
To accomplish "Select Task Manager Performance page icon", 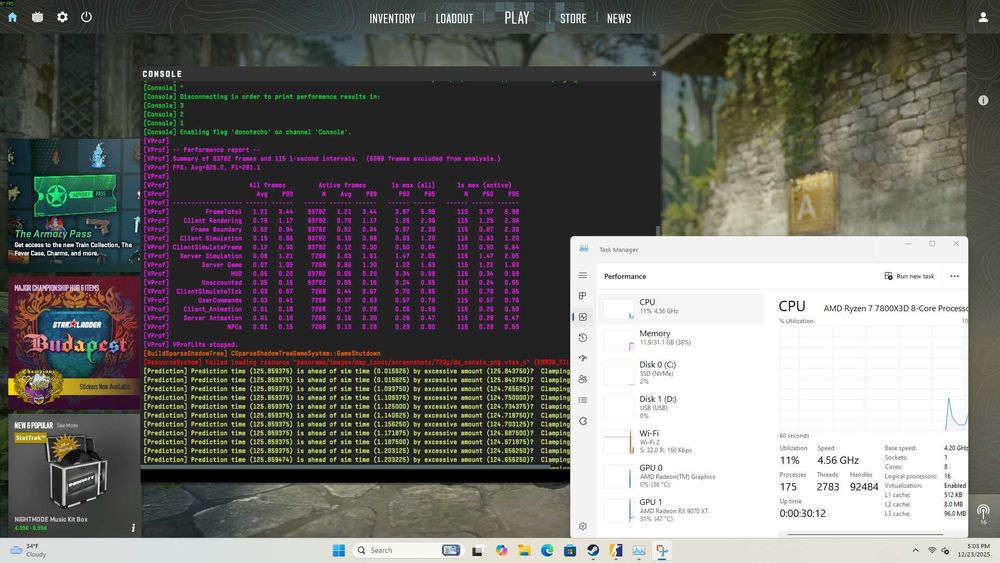I will (x=583, y=317).
